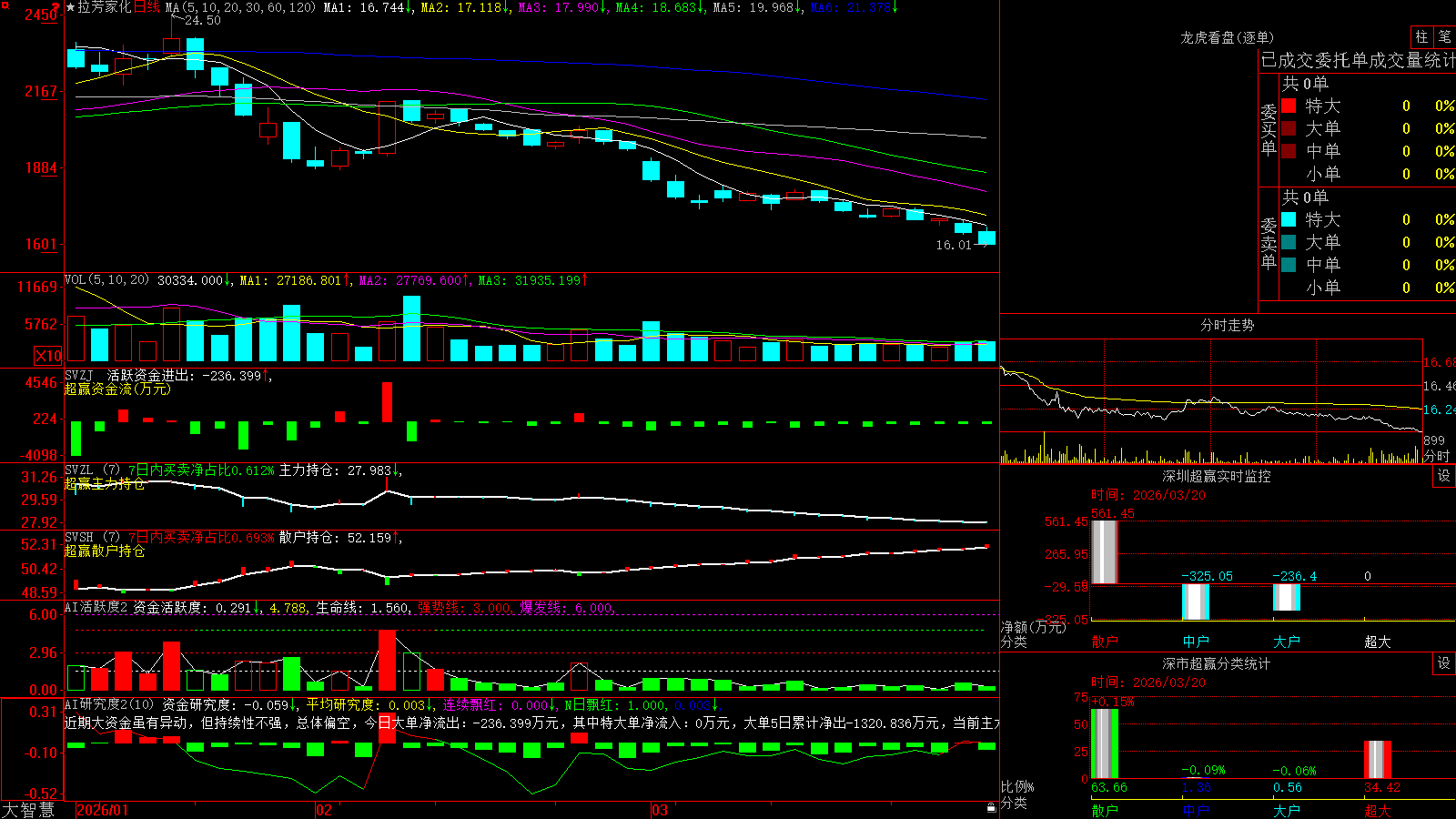Viewport: 1456px width, 819px height.
Task: Click the 24.50 high price annotation
Action: point(202,20)
